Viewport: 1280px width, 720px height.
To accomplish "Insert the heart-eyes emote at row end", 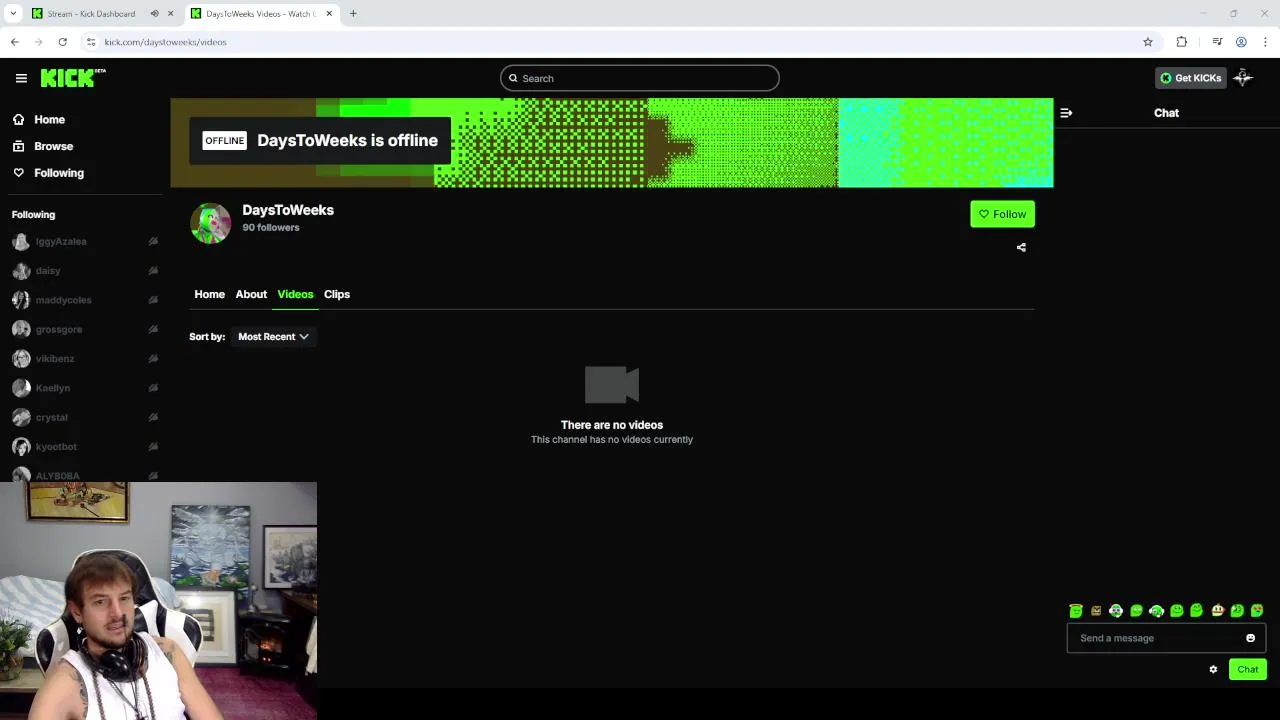I will click(1257, 611).
